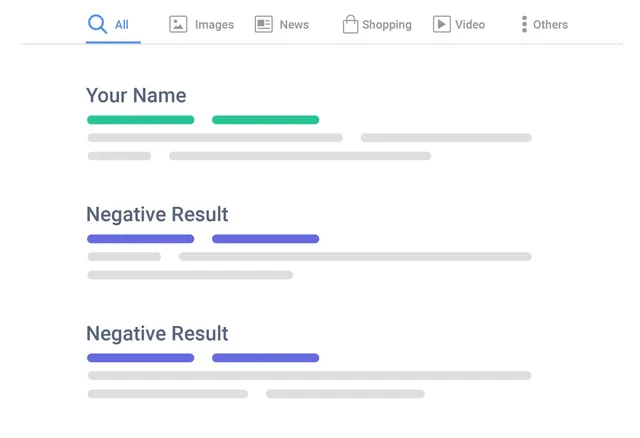Switch to the Video tab

pyautogui.click(x=470, y=25)
